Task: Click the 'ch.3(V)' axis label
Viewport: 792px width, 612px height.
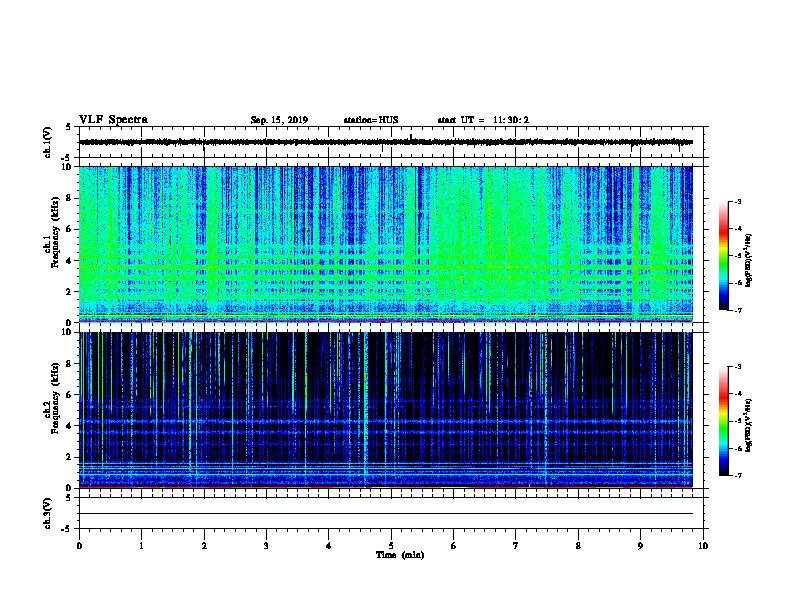Action: (x=47, y=513)
